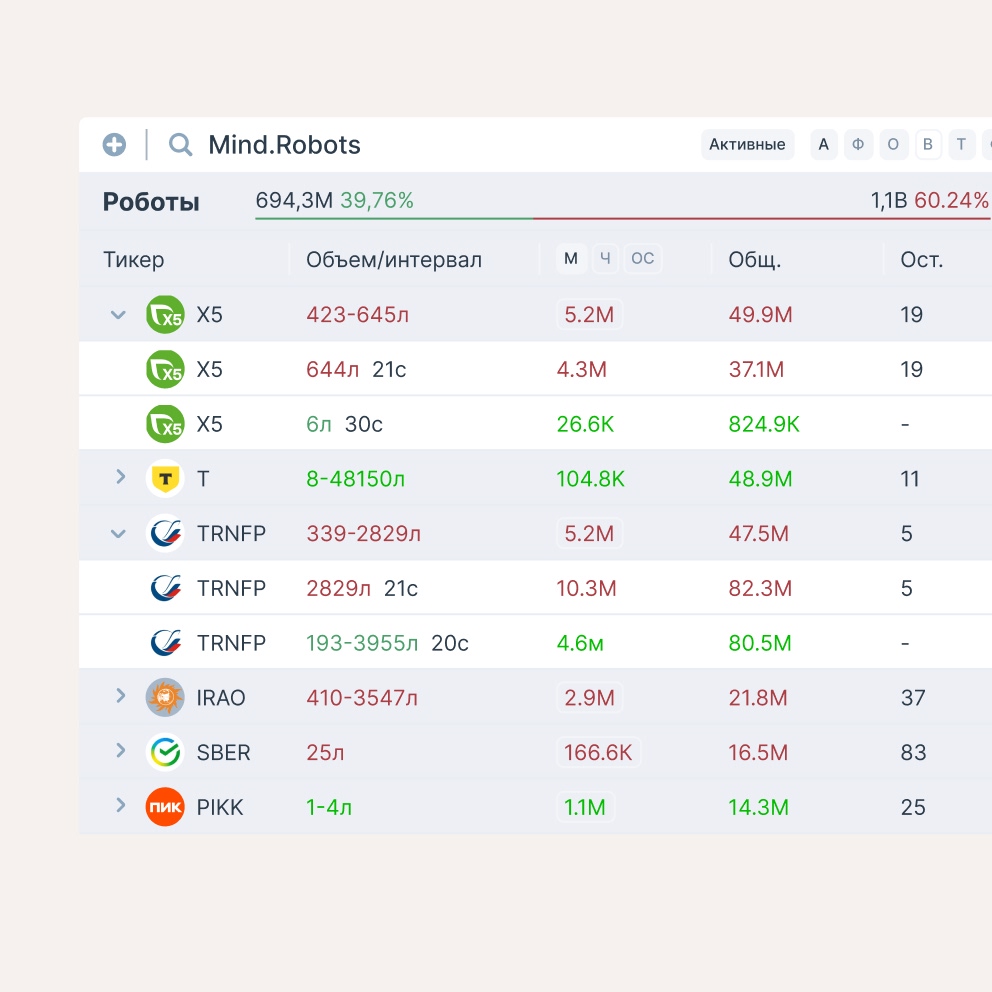Screen dimensions: 992x992
Task: Switch interval to ОС tab
Action: pyautogui.click(x=643, y=258)
